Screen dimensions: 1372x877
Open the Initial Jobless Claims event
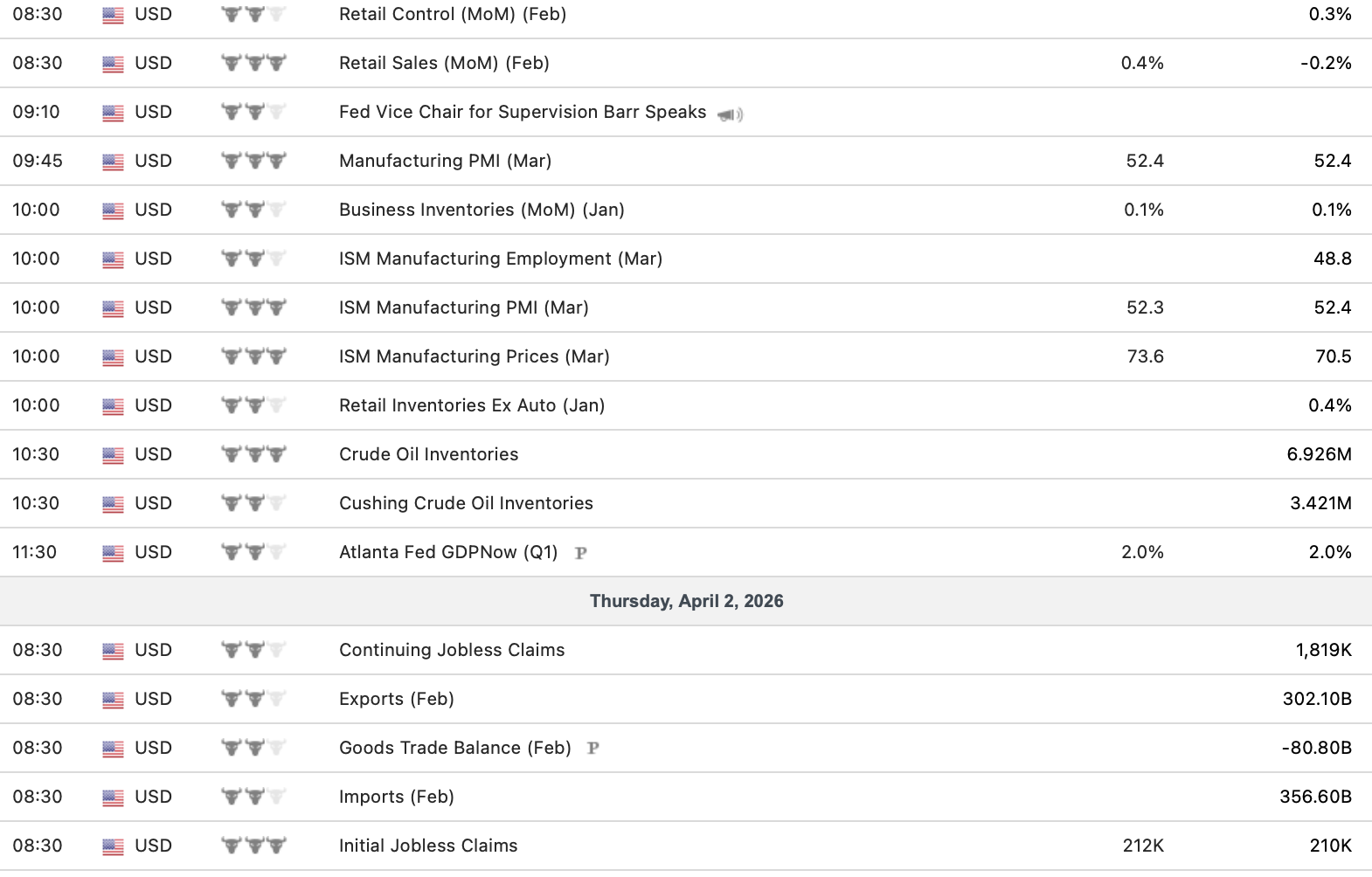click(x=428, y=846)
